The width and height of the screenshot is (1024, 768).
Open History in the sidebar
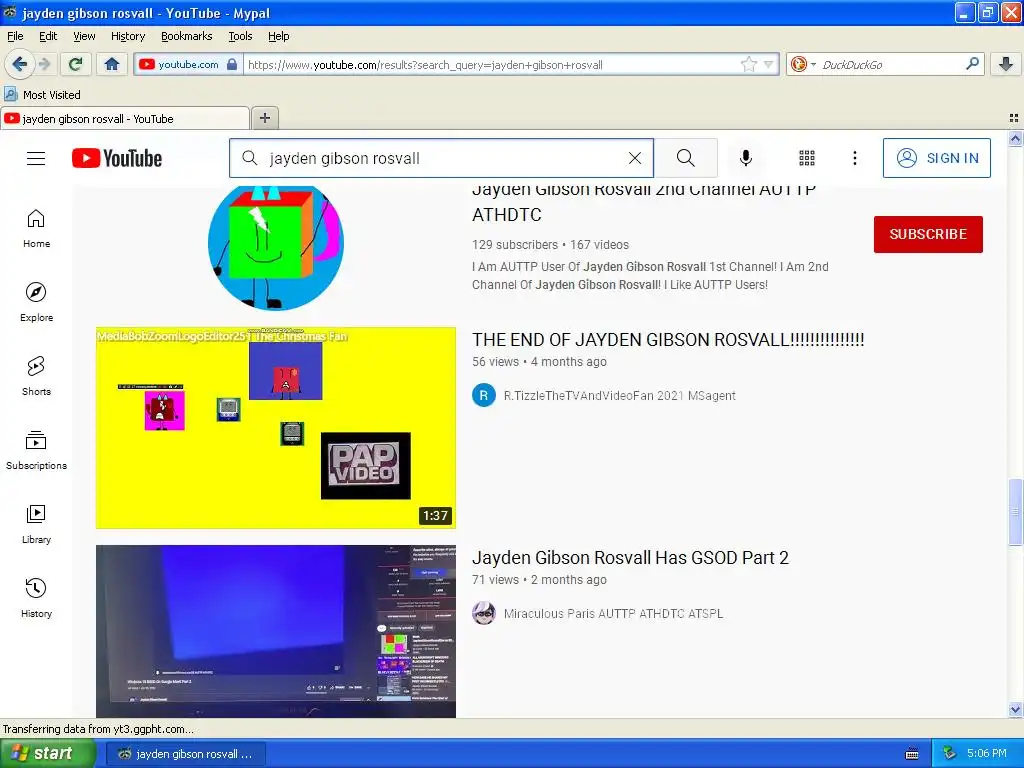[x=36, y=598]
